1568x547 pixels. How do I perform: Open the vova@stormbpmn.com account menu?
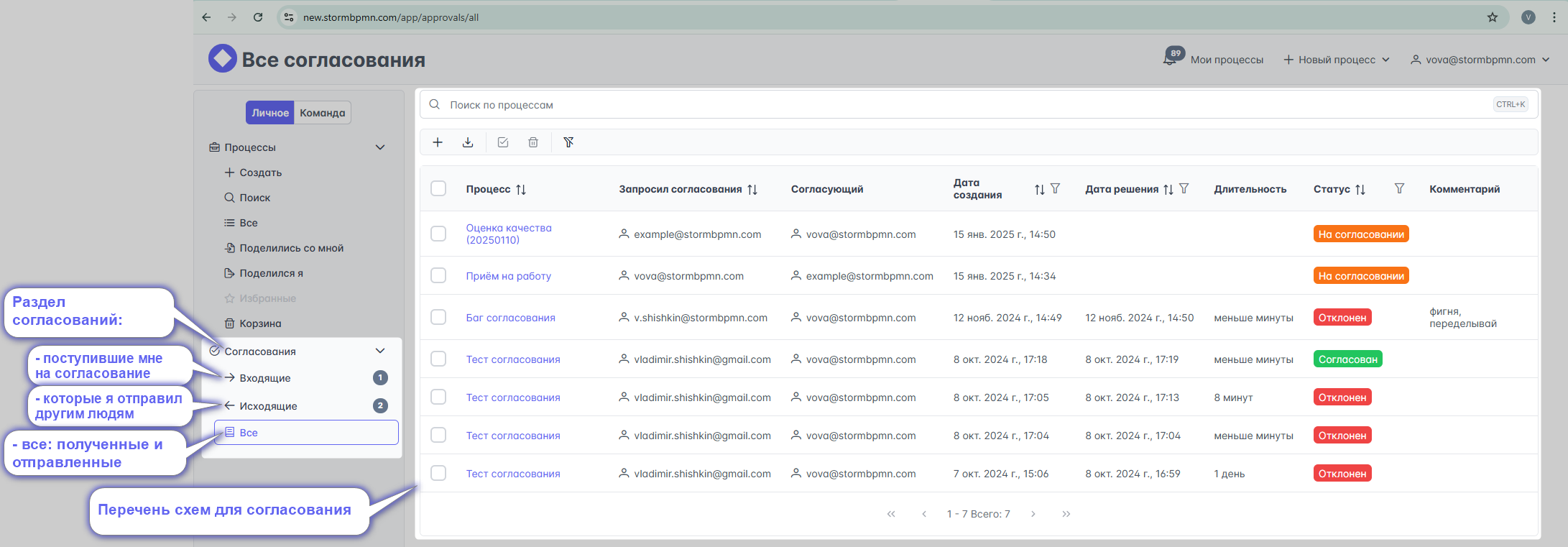1480,60
